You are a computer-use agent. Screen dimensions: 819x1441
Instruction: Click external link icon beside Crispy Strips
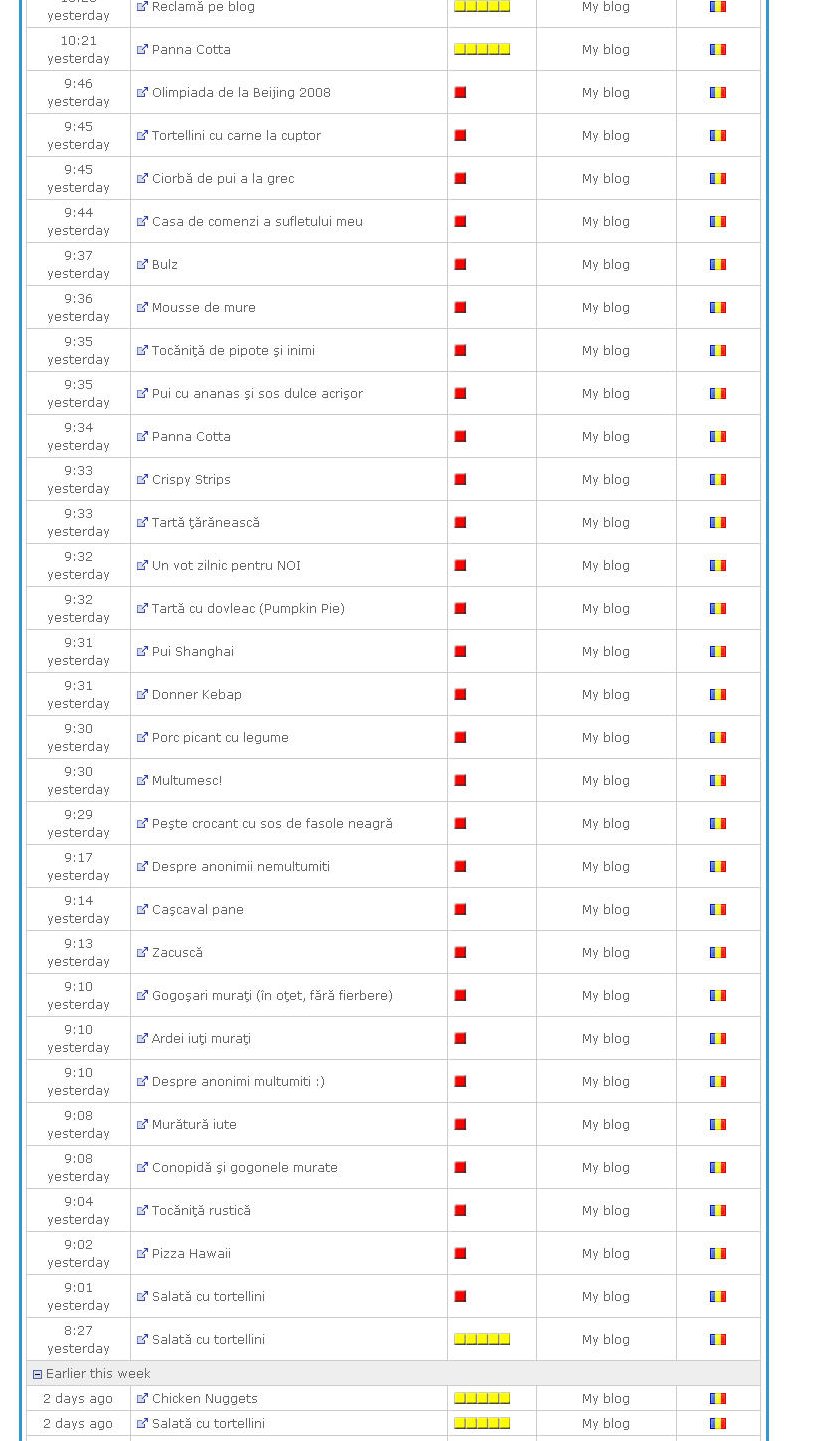pyautogui.click(x=142, y=480)
